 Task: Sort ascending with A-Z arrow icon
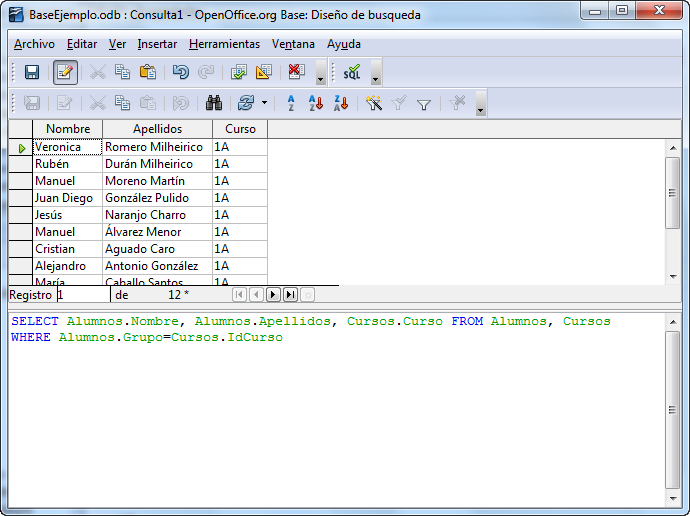pos(316,103)
